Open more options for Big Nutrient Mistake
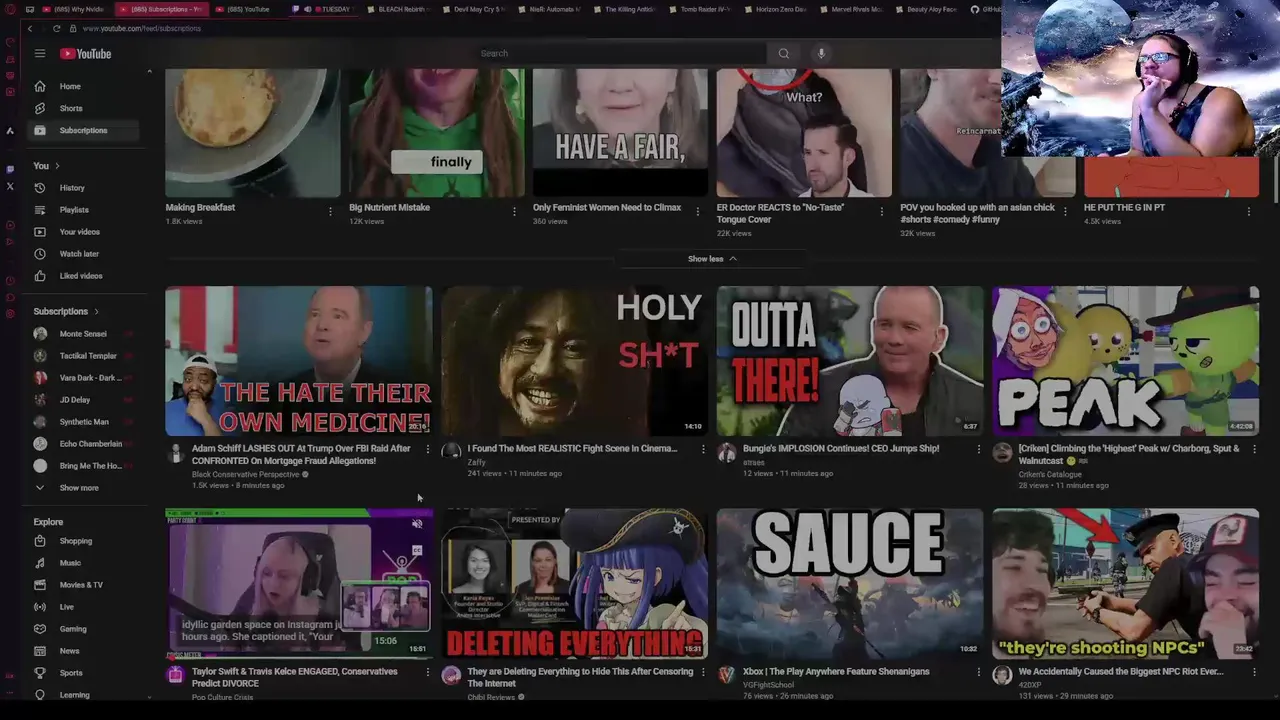The height and width of the screenshot is (720, 1280). (514, 211)
